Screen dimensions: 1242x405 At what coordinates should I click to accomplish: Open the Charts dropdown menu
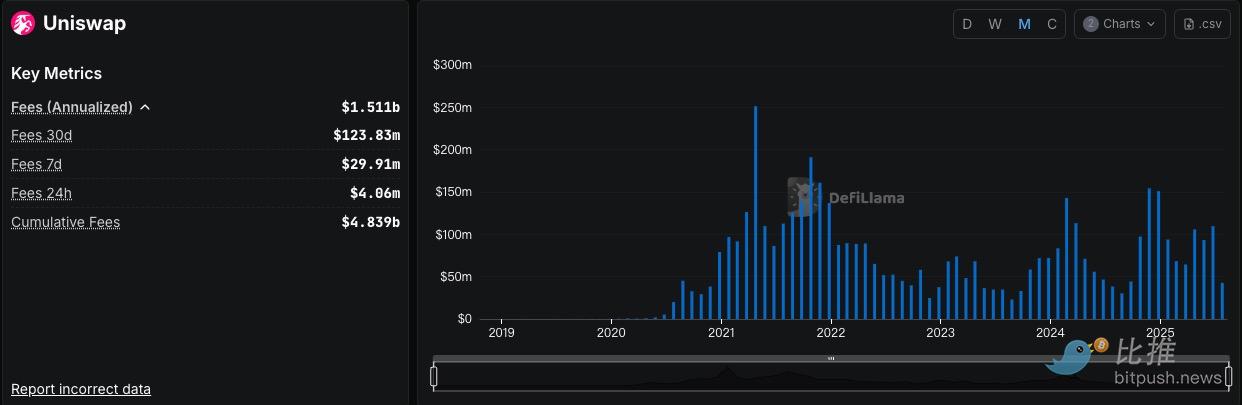click(x=1119, y=24)
